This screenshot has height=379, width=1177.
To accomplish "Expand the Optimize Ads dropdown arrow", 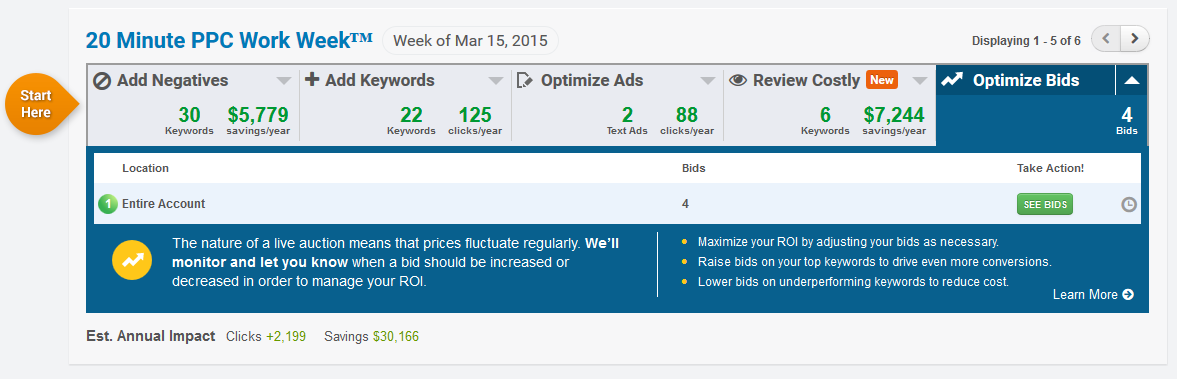I will click(708, 80).
